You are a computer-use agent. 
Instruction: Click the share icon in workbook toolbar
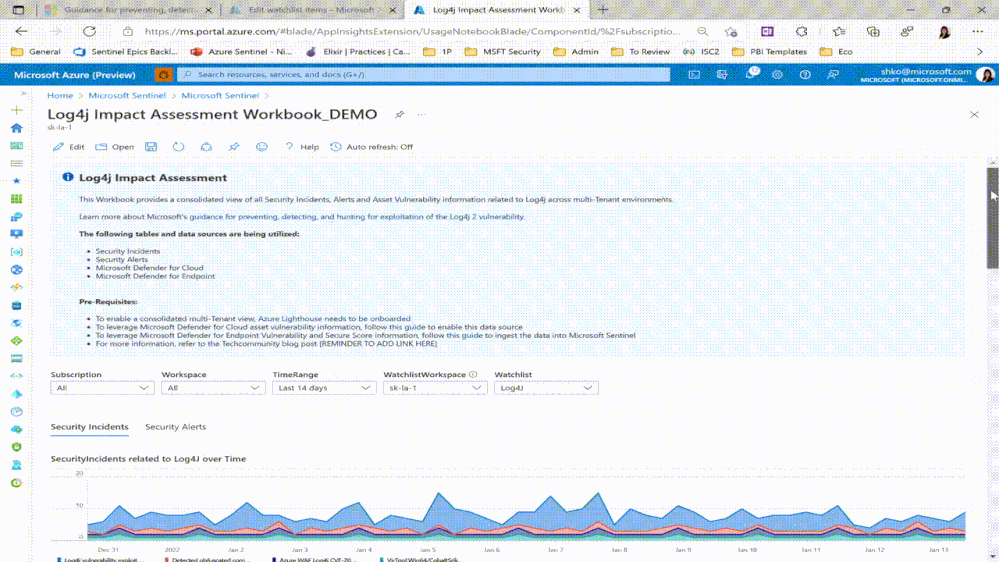pos(206,147)
